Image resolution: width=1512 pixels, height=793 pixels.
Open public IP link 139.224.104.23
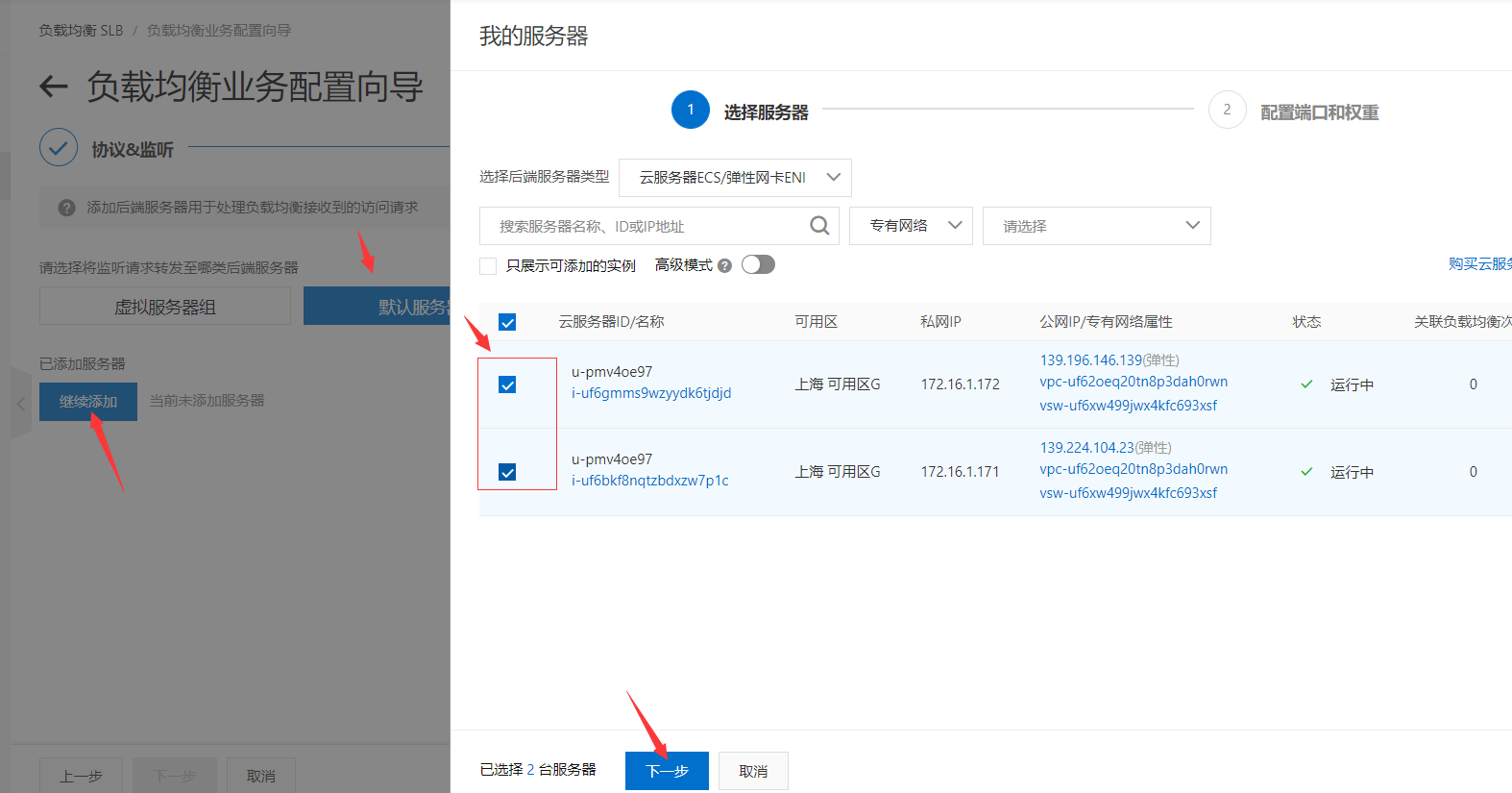pos(1086,448)
